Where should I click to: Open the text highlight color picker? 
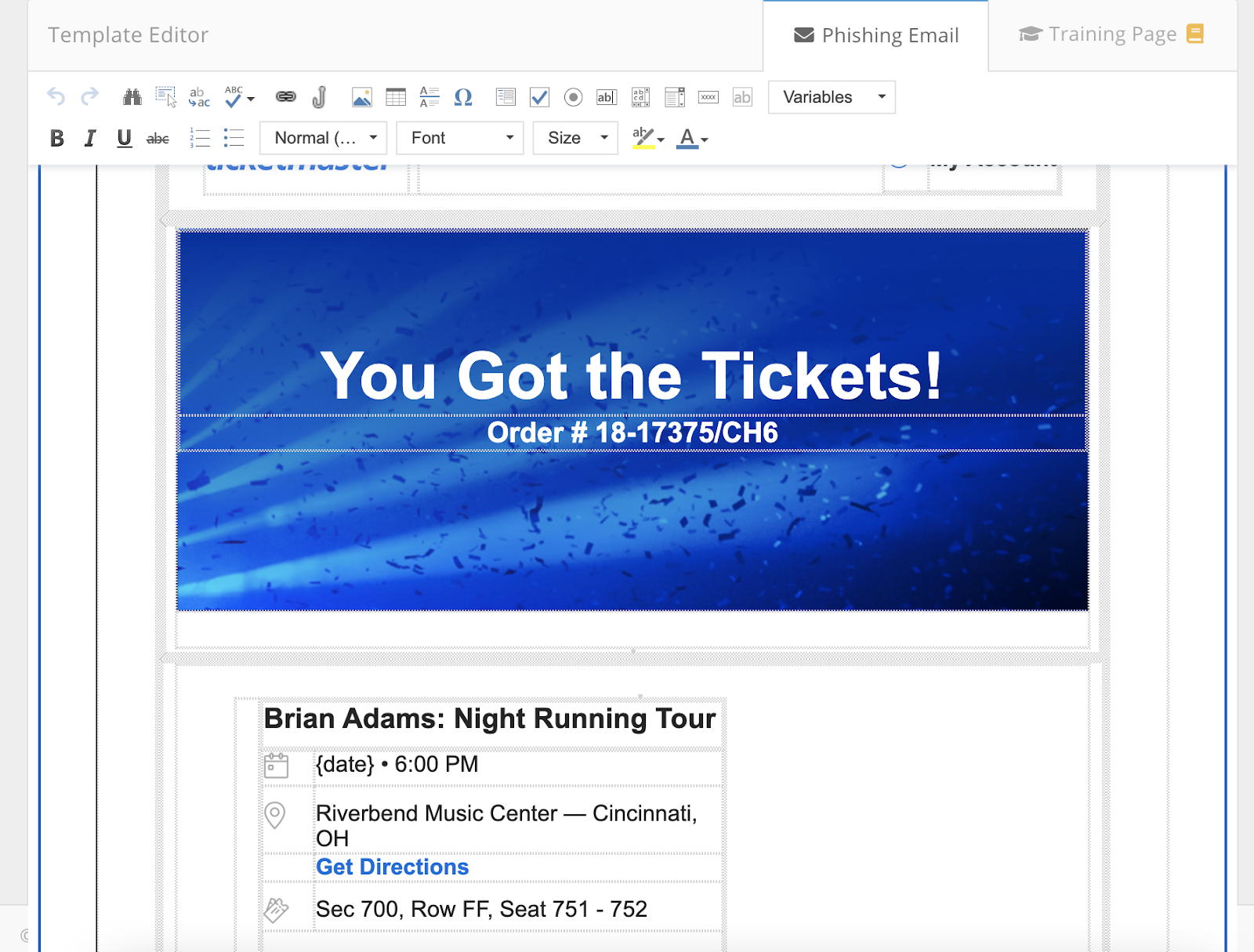click(648, 139)
